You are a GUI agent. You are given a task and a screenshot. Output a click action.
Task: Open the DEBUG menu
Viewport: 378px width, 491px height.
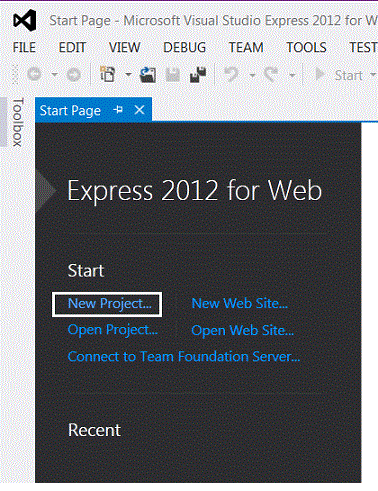[185, 47]
